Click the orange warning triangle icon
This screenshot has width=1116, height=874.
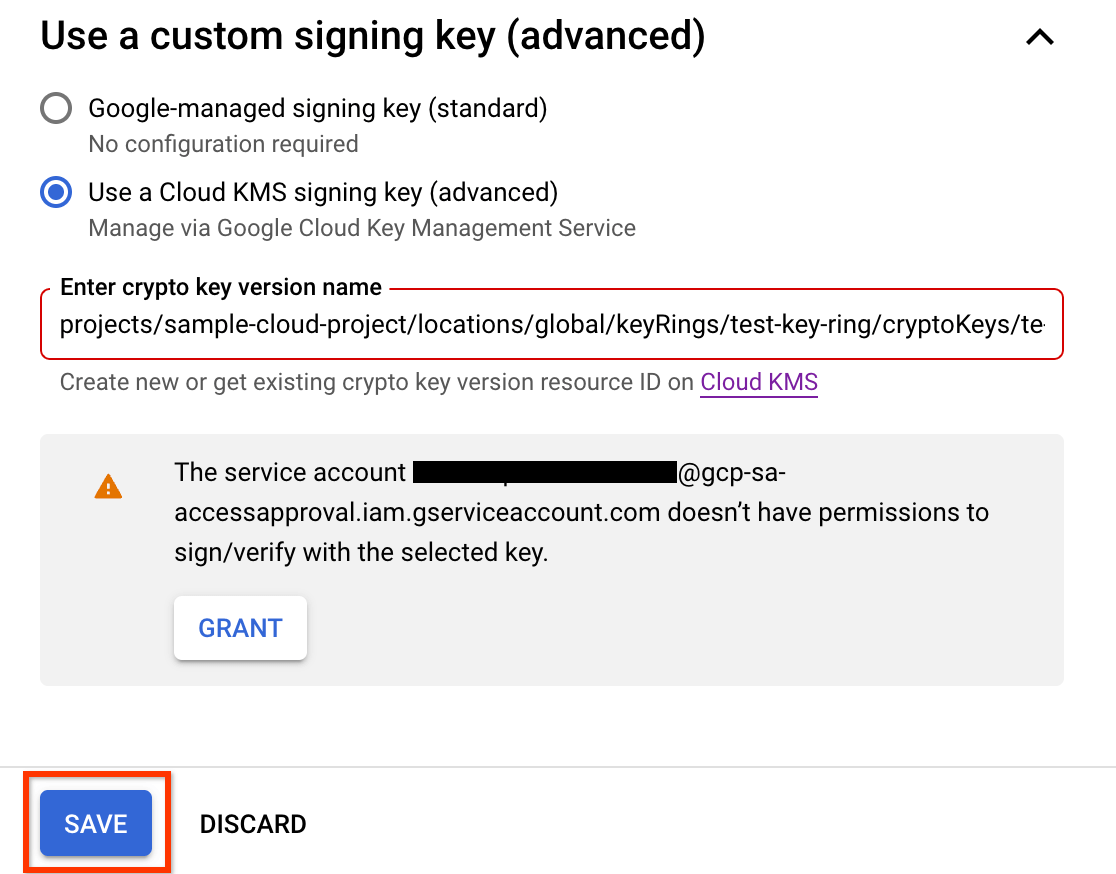pos(108,487)
